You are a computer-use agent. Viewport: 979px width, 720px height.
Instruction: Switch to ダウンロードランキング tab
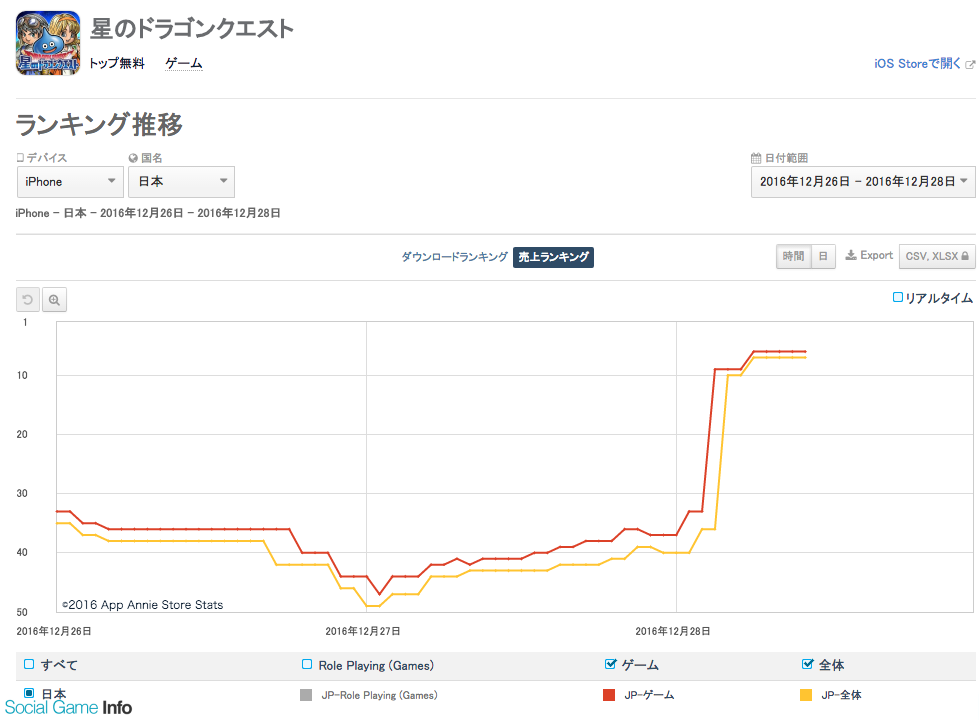[x=455, y=257]
